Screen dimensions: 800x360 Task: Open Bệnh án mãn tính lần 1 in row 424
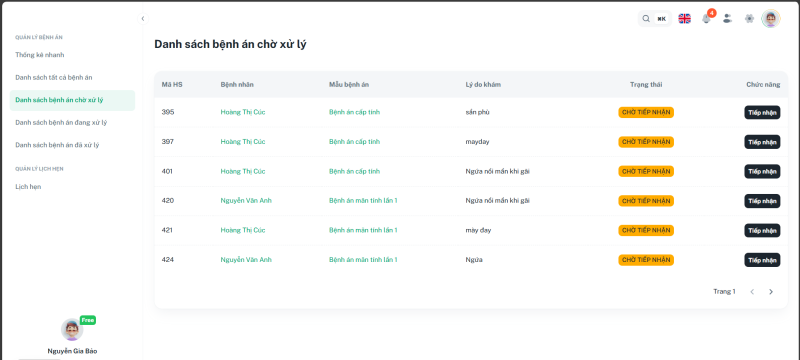[363, 260]
